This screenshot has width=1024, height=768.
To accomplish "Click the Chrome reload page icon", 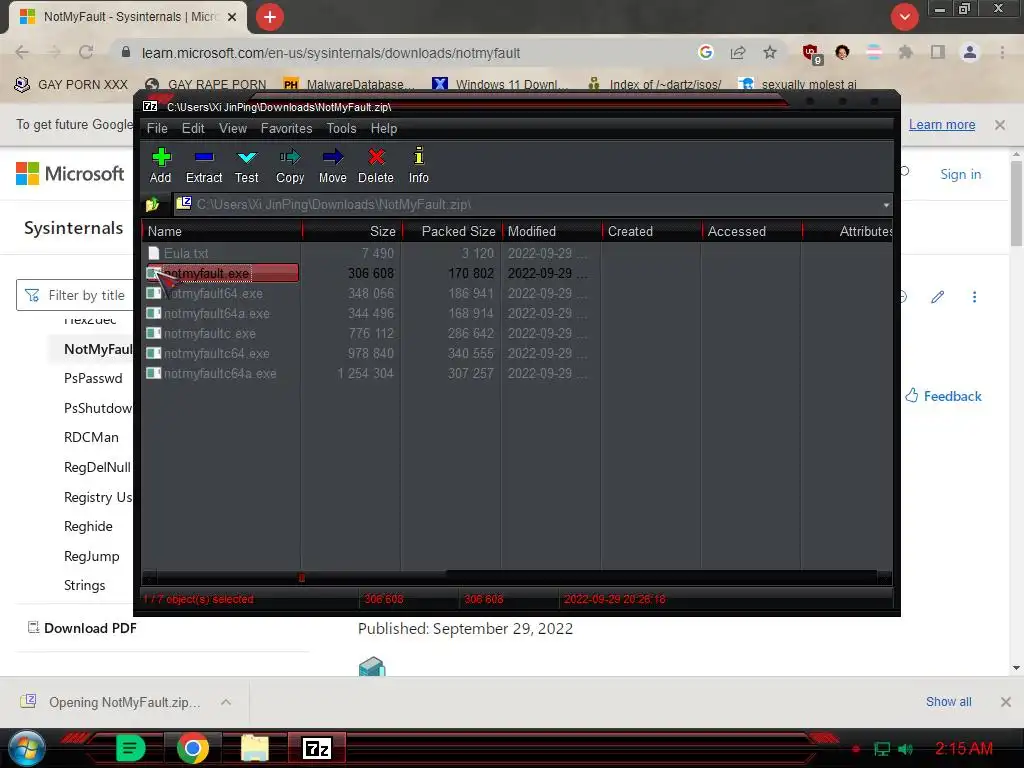I will click(86, 52).
